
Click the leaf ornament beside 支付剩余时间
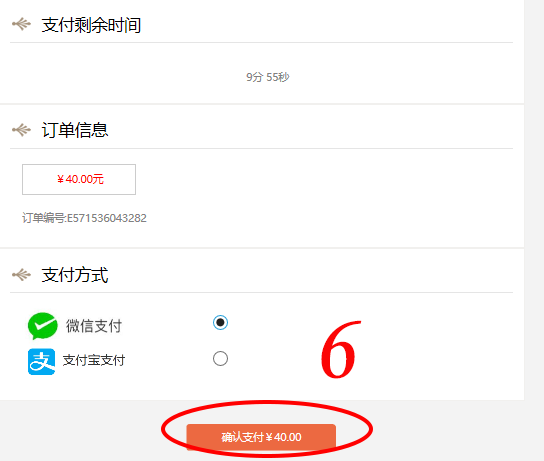(21, 24)
